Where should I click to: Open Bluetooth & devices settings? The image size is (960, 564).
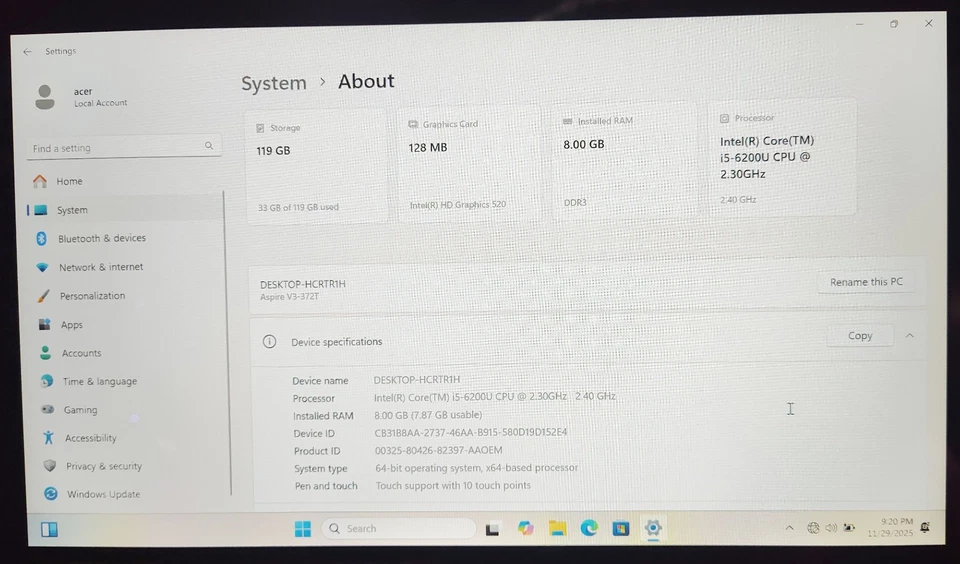tap(127, 238)
